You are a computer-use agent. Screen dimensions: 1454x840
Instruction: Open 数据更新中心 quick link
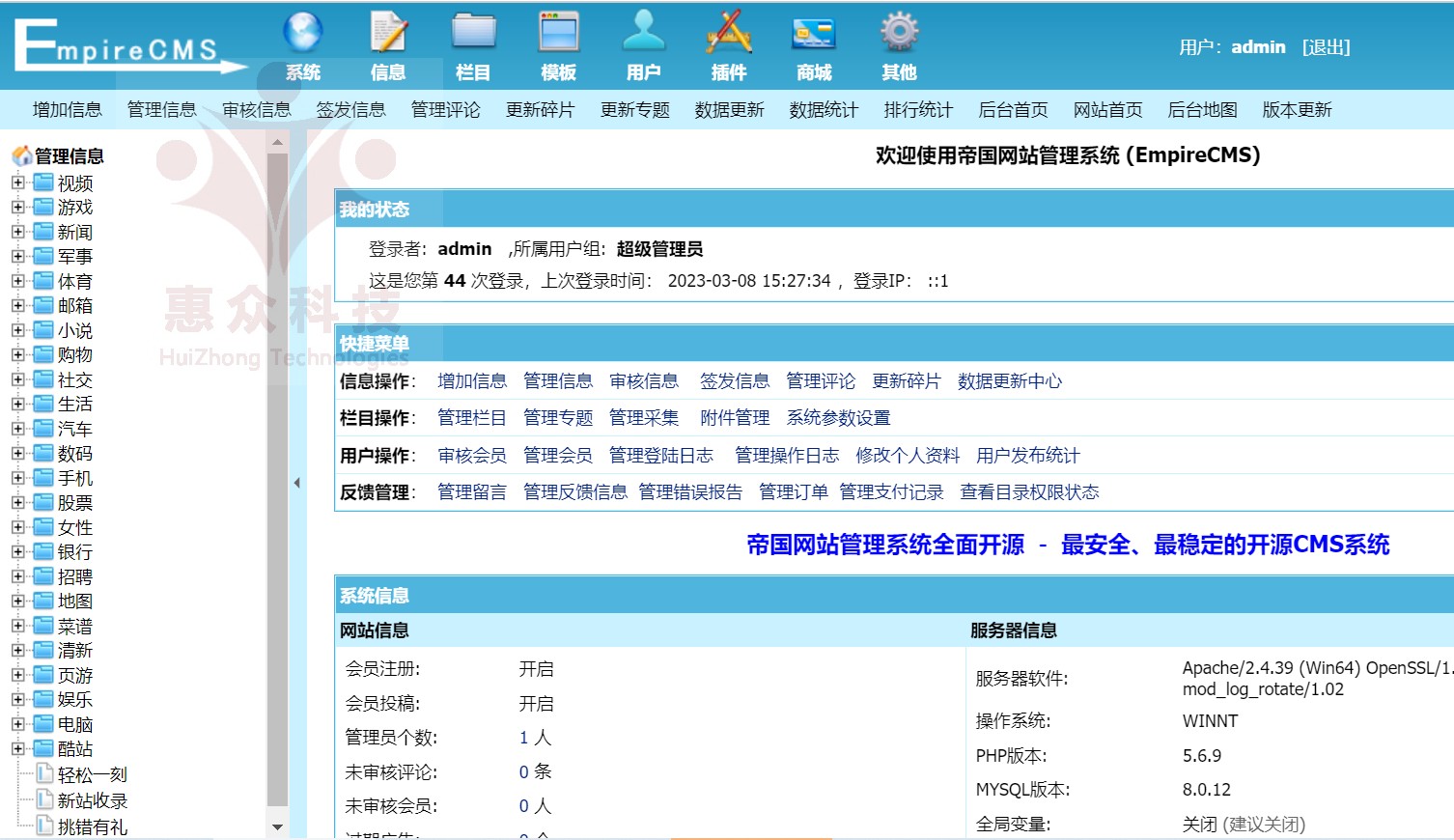(1010, 381)
